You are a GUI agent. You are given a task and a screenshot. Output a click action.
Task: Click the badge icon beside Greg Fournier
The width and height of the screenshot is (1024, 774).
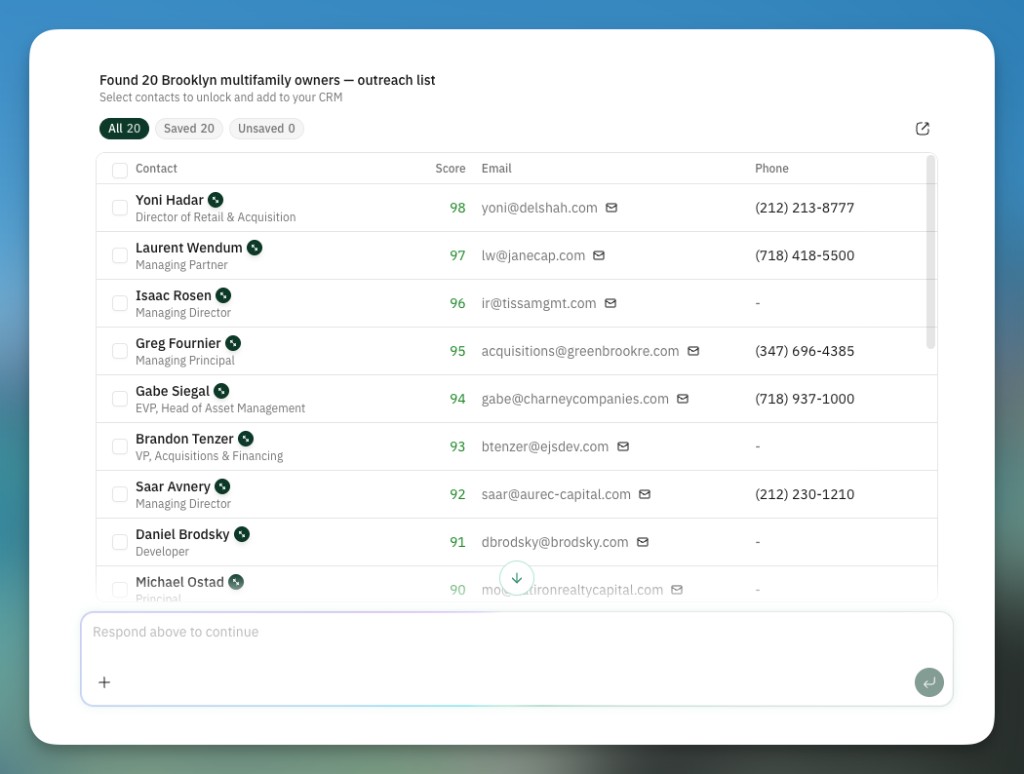click(233, 343)
